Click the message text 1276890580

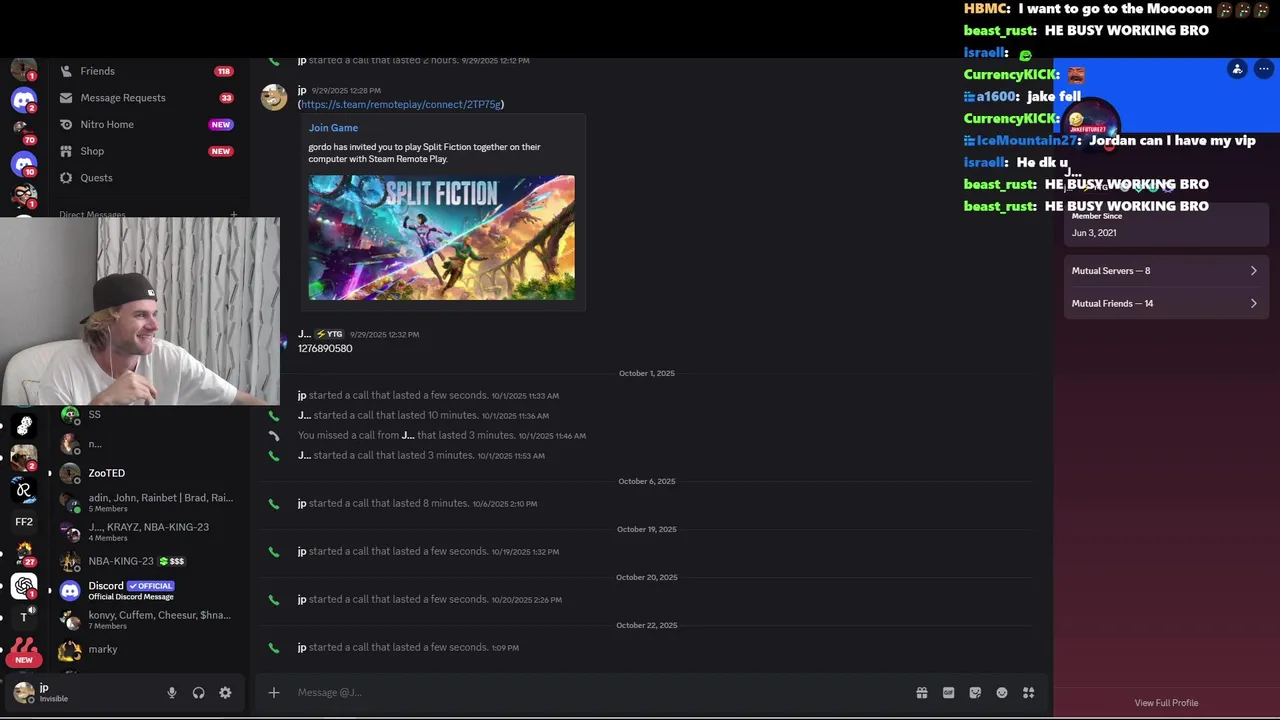325,349
